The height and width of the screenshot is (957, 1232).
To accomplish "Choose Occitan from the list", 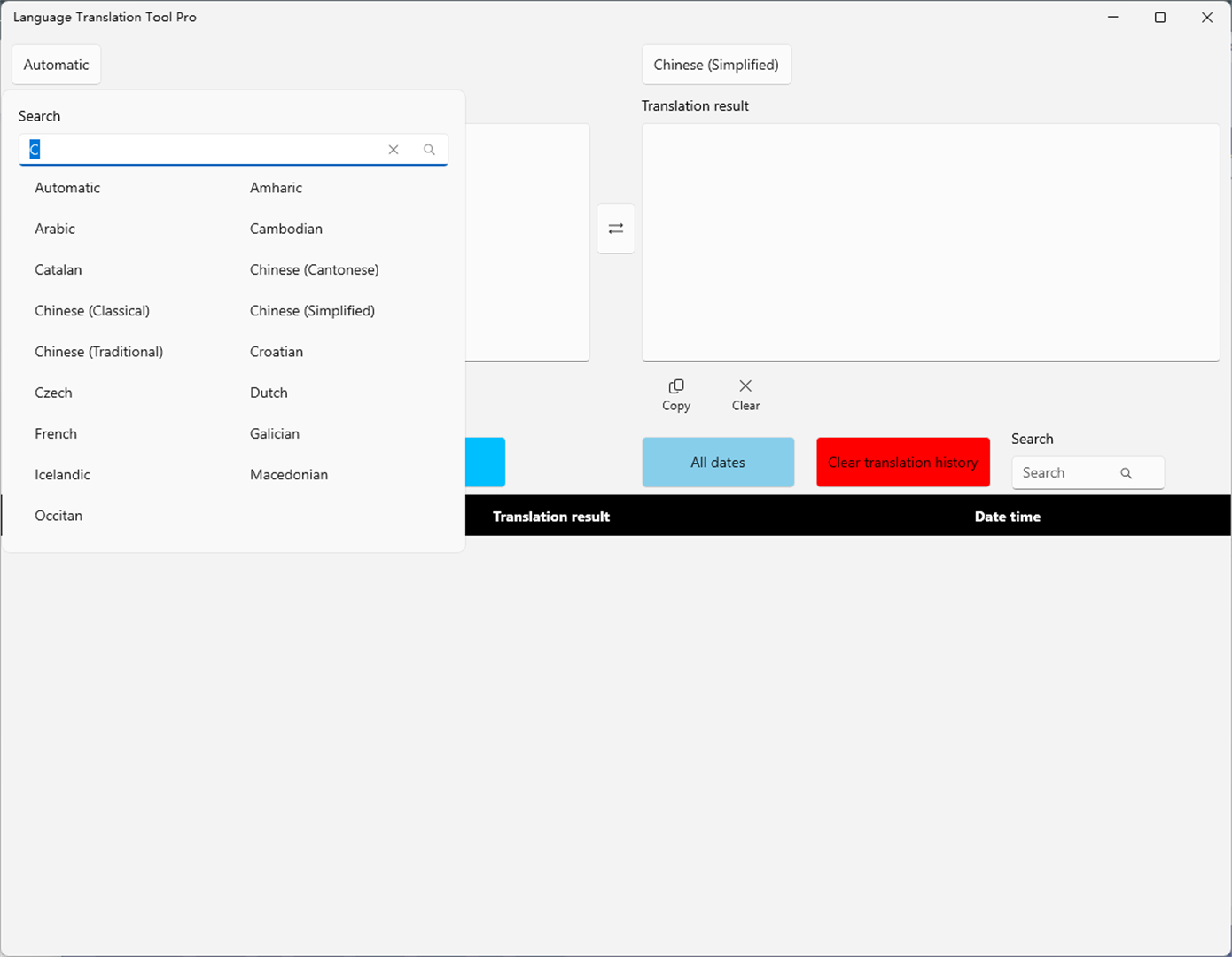I will click(58, 516).
